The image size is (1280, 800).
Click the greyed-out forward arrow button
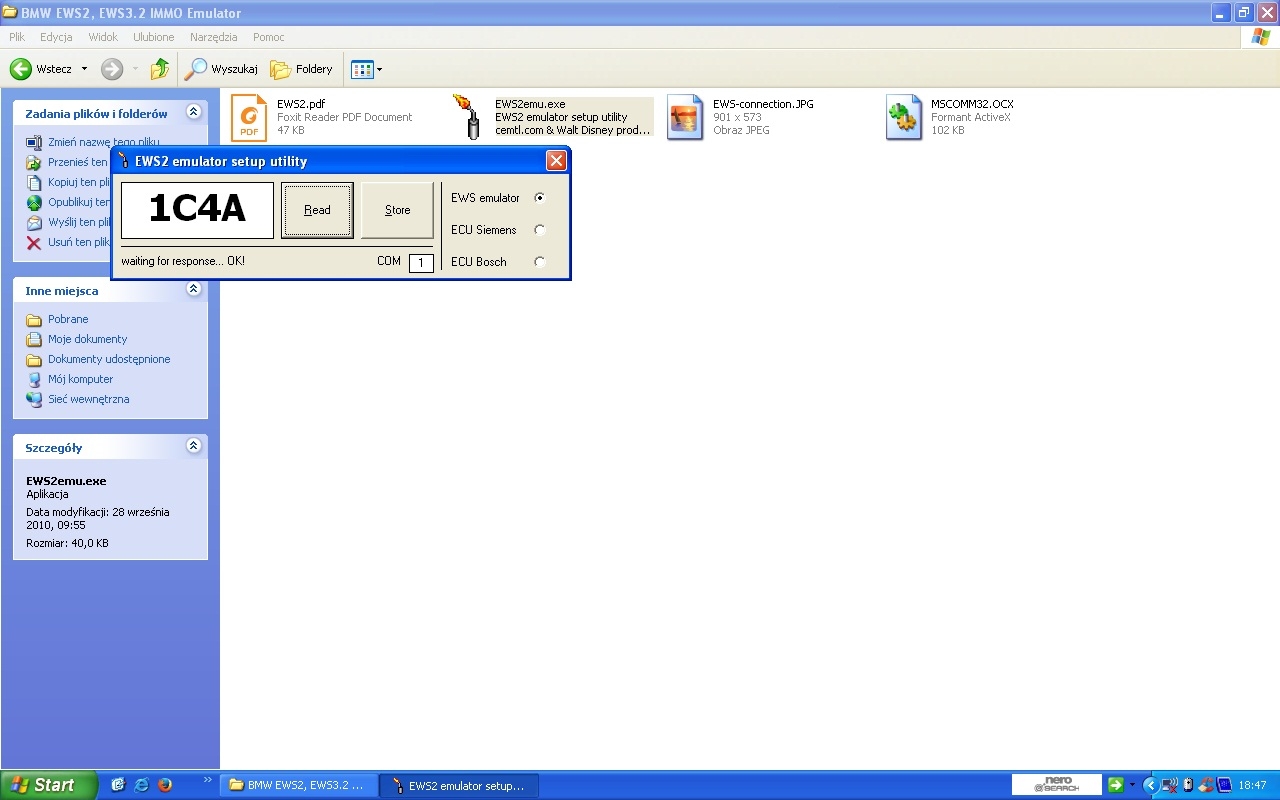pos(112,69)
